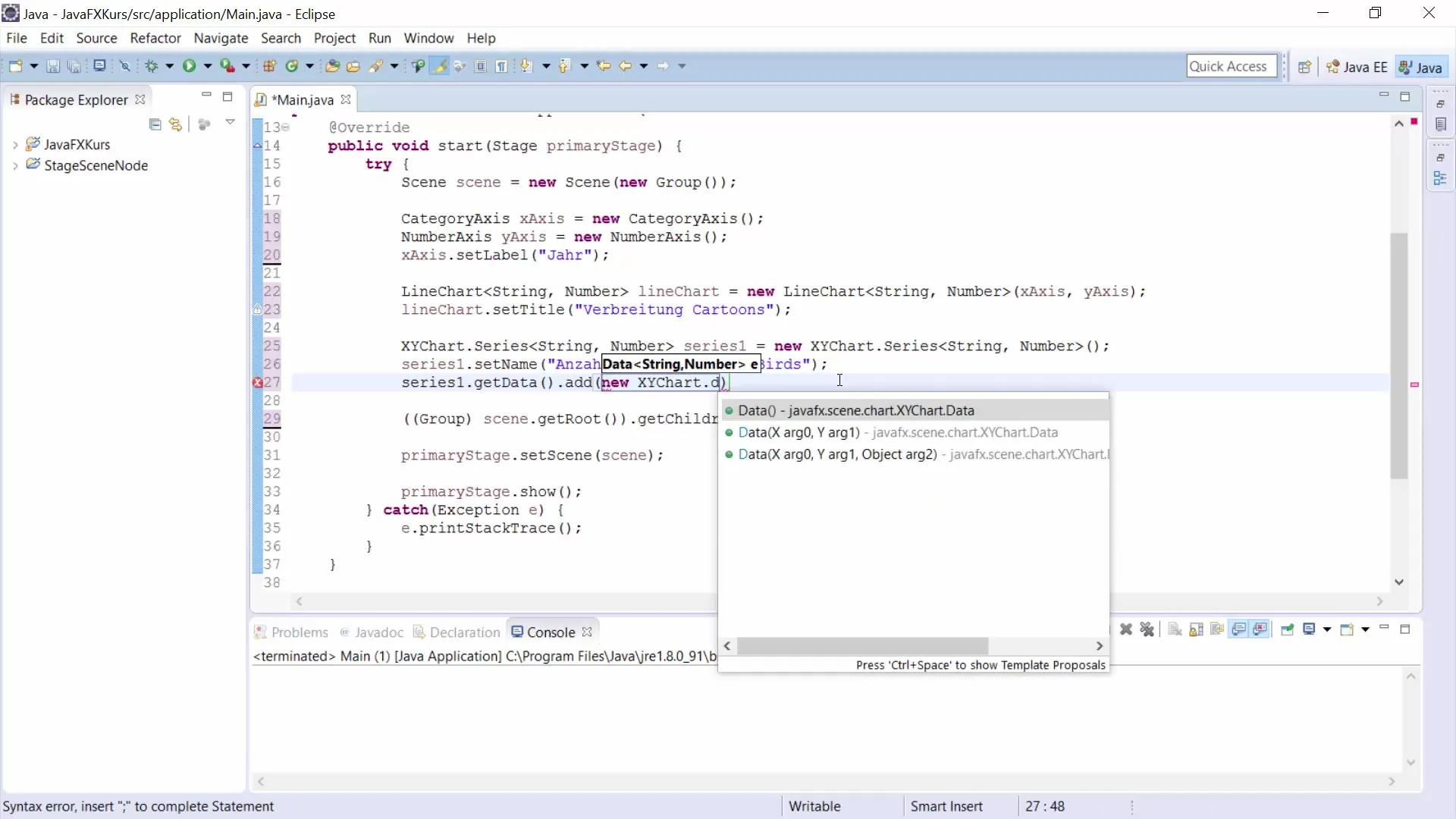Click the New file wizard icon
This screenshot has width=1456, height=819.
click(x=15, y=66)
